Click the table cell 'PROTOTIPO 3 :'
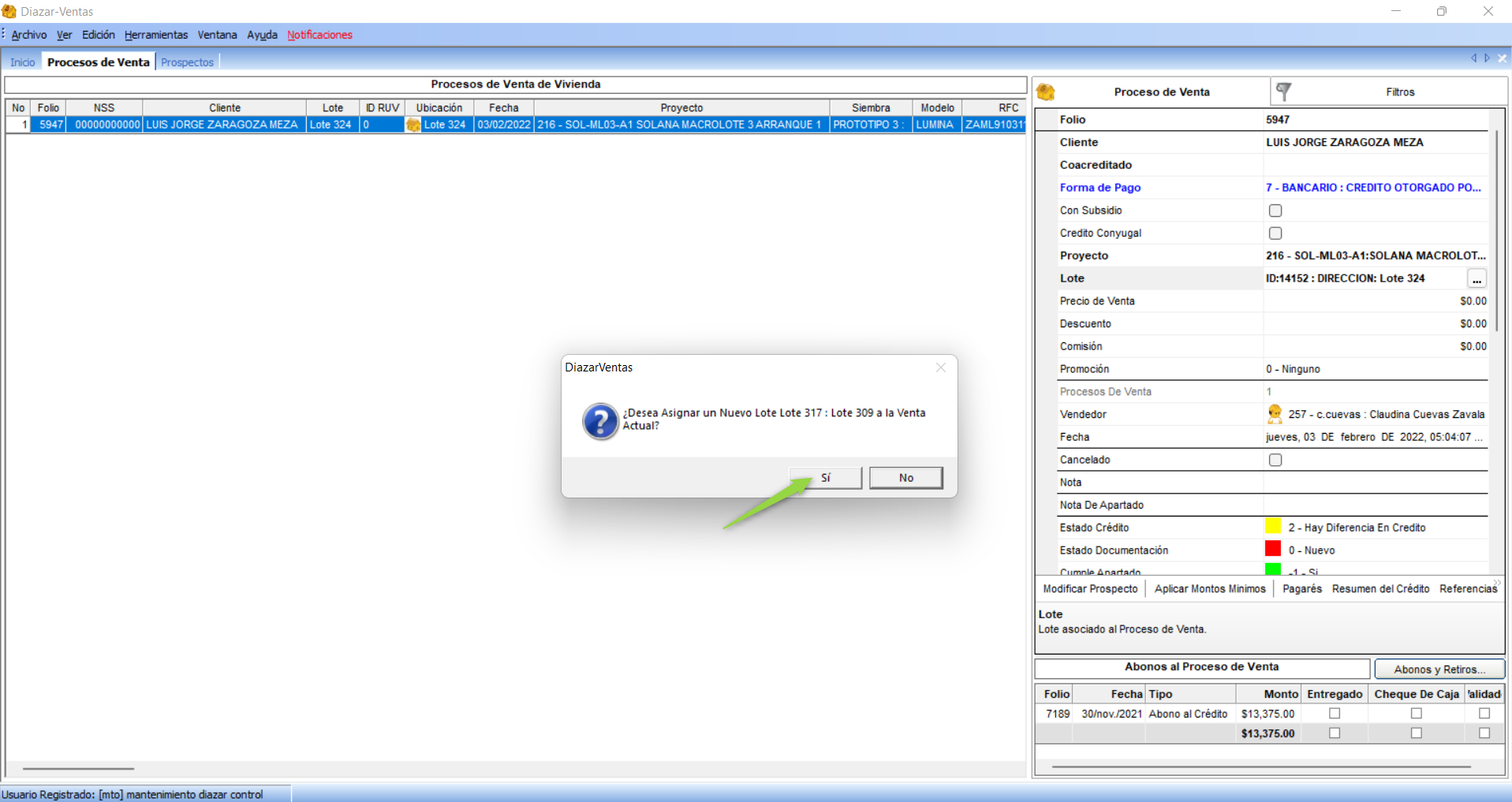The height and width of the screenshot is (802, 1512). pos(871,125)
